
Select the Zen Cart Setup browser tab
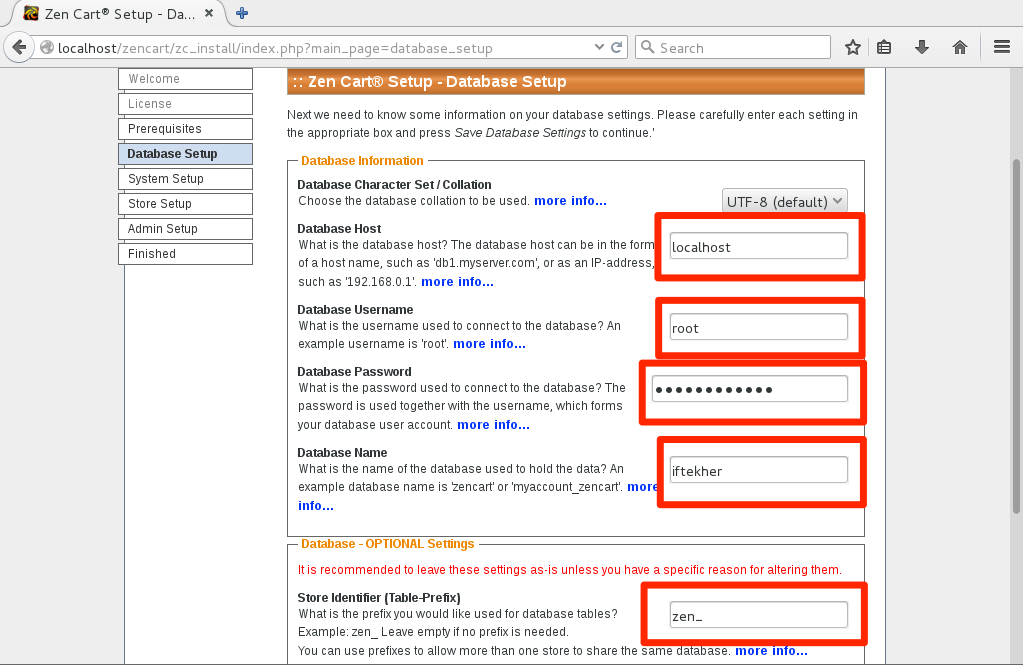[117, 14]
